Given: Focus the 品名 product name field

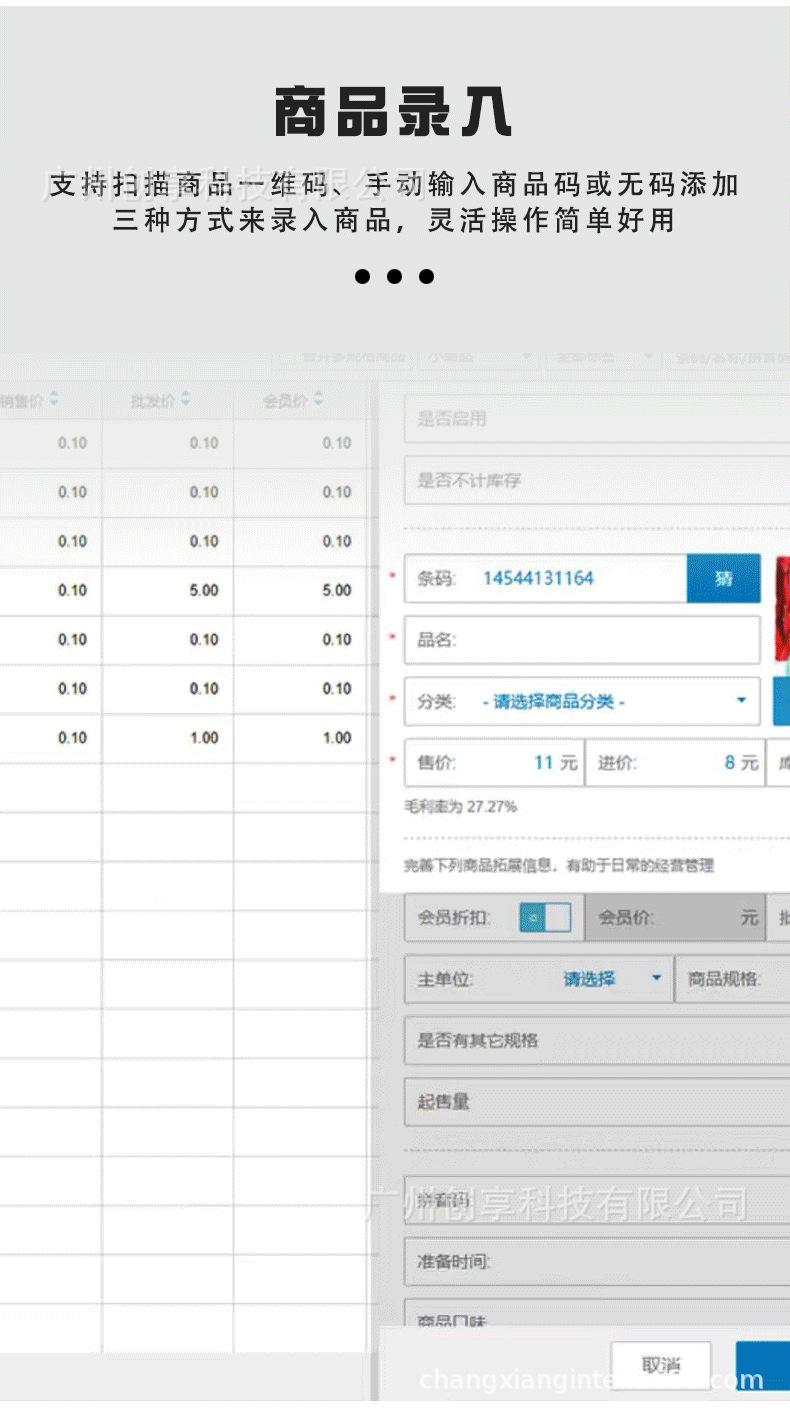Looking at the screenshot, I should click(600, 640).
